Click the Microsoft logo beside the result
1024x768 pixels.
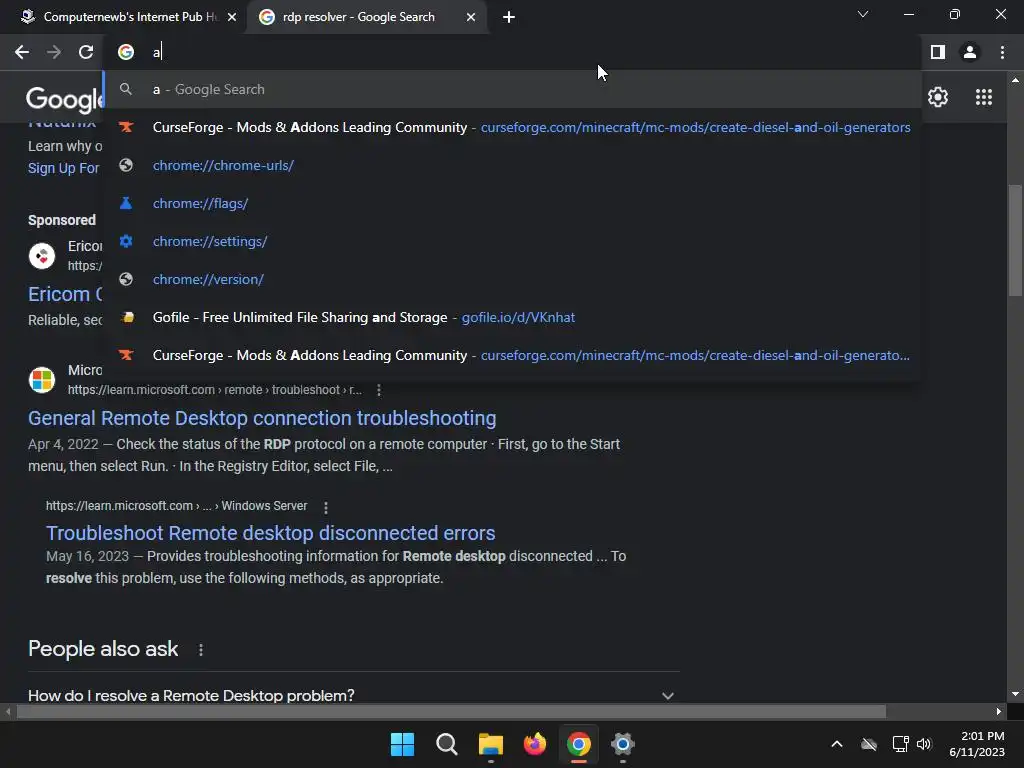[x=42, y=379]
